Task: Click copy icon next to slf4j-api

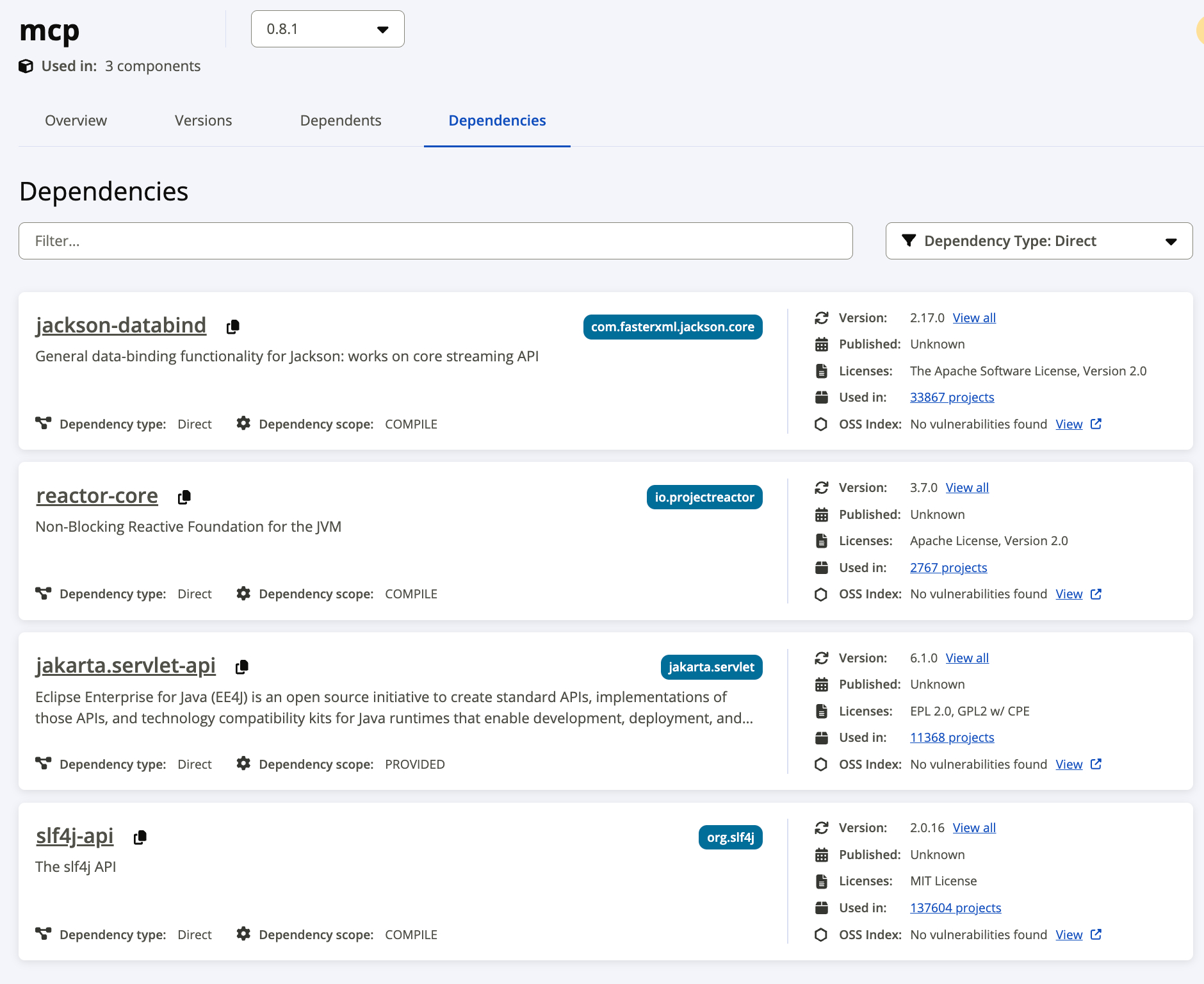Action: pyautogui.click(x=140, y=837)
